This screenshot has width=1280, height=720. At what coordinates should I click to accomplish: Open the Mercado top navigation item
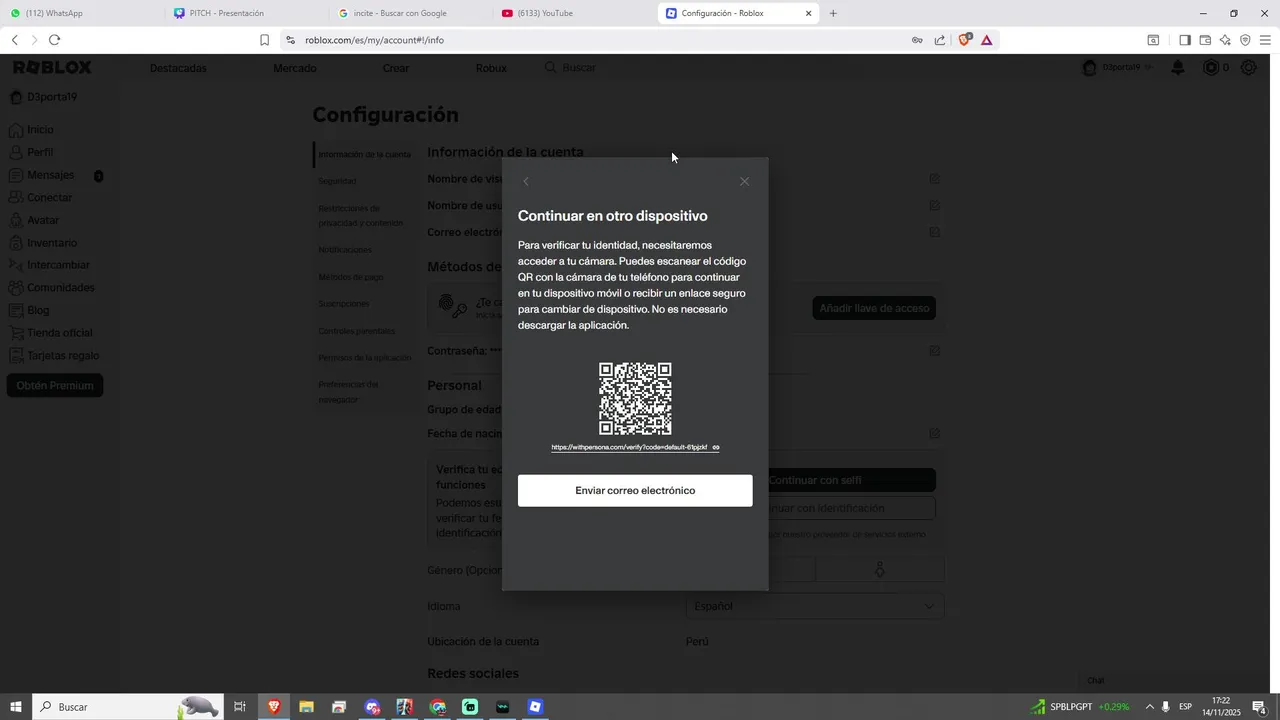(x=295, y=68)
